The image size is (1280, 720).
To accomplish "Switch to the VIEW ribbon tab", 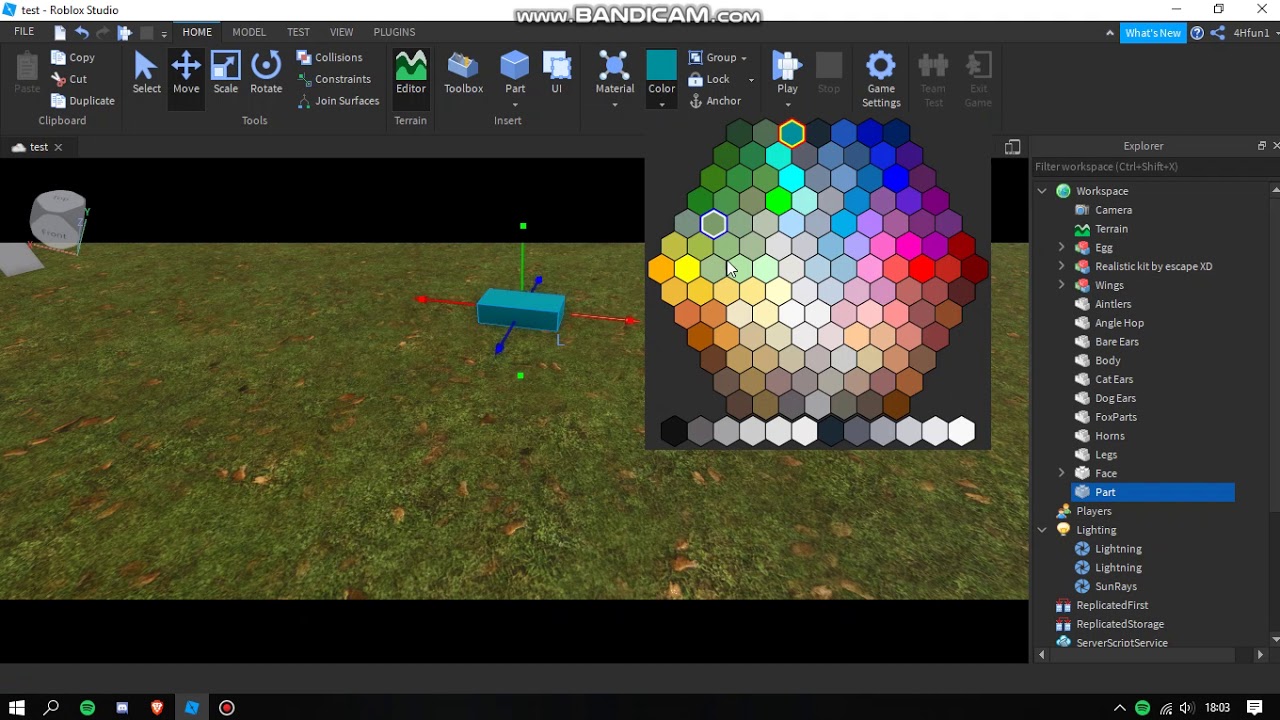I will click(341, 32).
